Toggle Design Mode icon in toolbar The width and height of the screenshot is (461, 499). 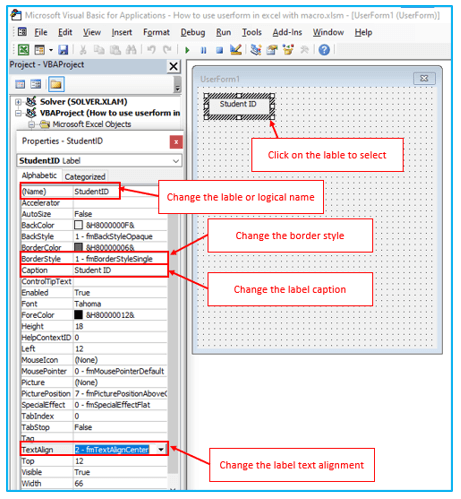[236, 50]
